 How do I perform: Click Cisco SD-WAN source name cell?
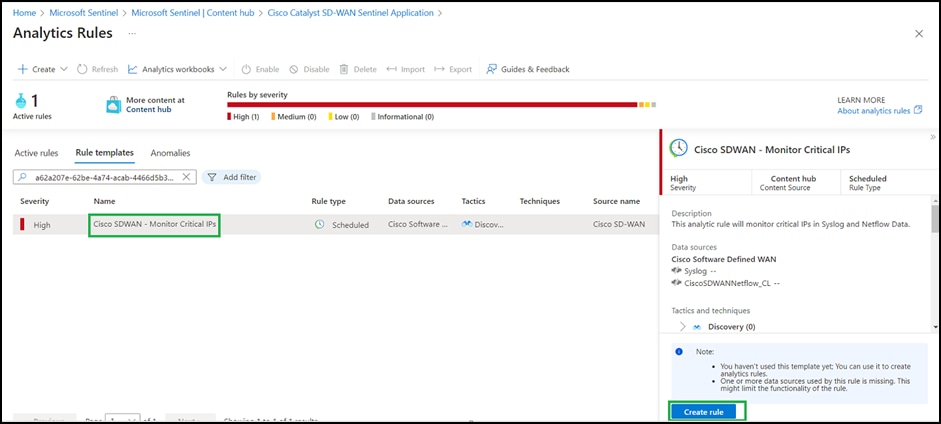click(x=619, y=225)
